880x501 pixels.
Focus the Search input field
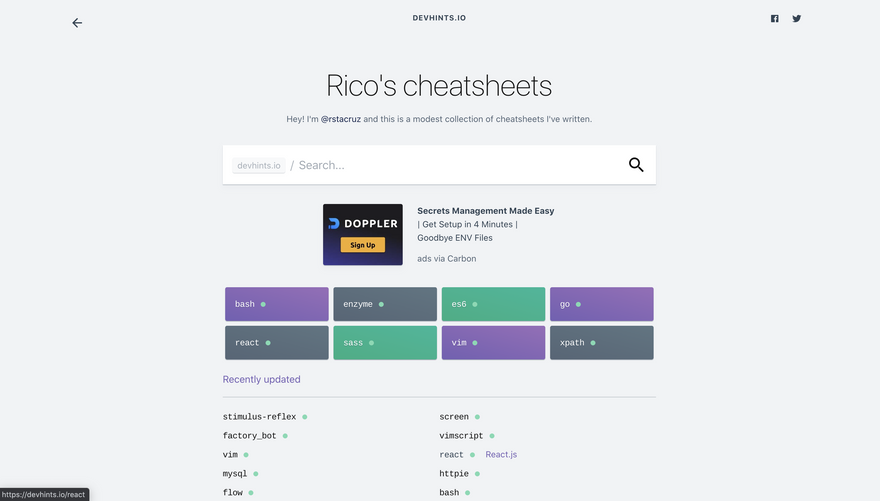pyautogui.click(x=455, y=165)
